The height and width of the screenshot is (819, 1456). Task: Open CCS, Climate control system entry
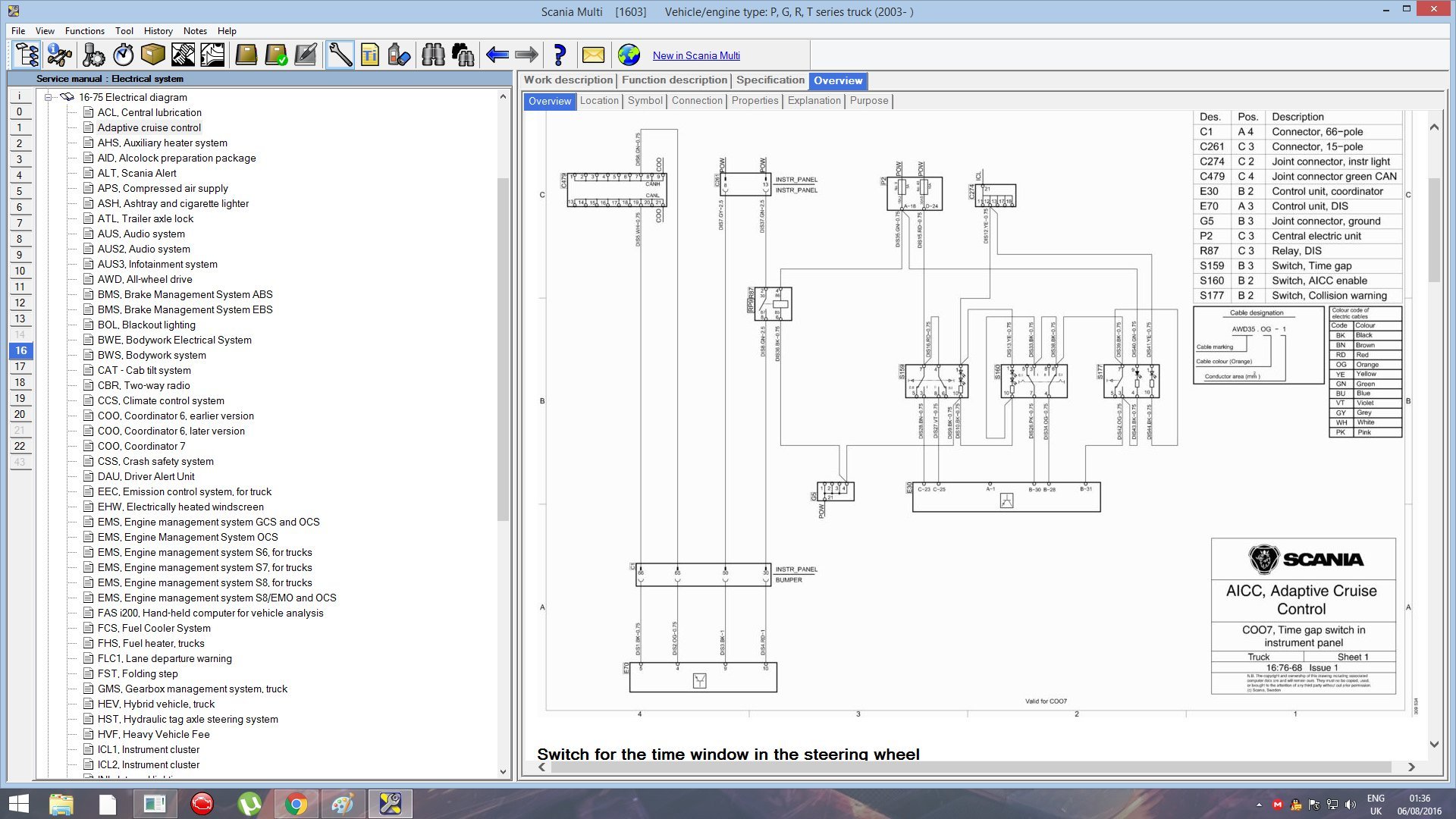[161, 400]
